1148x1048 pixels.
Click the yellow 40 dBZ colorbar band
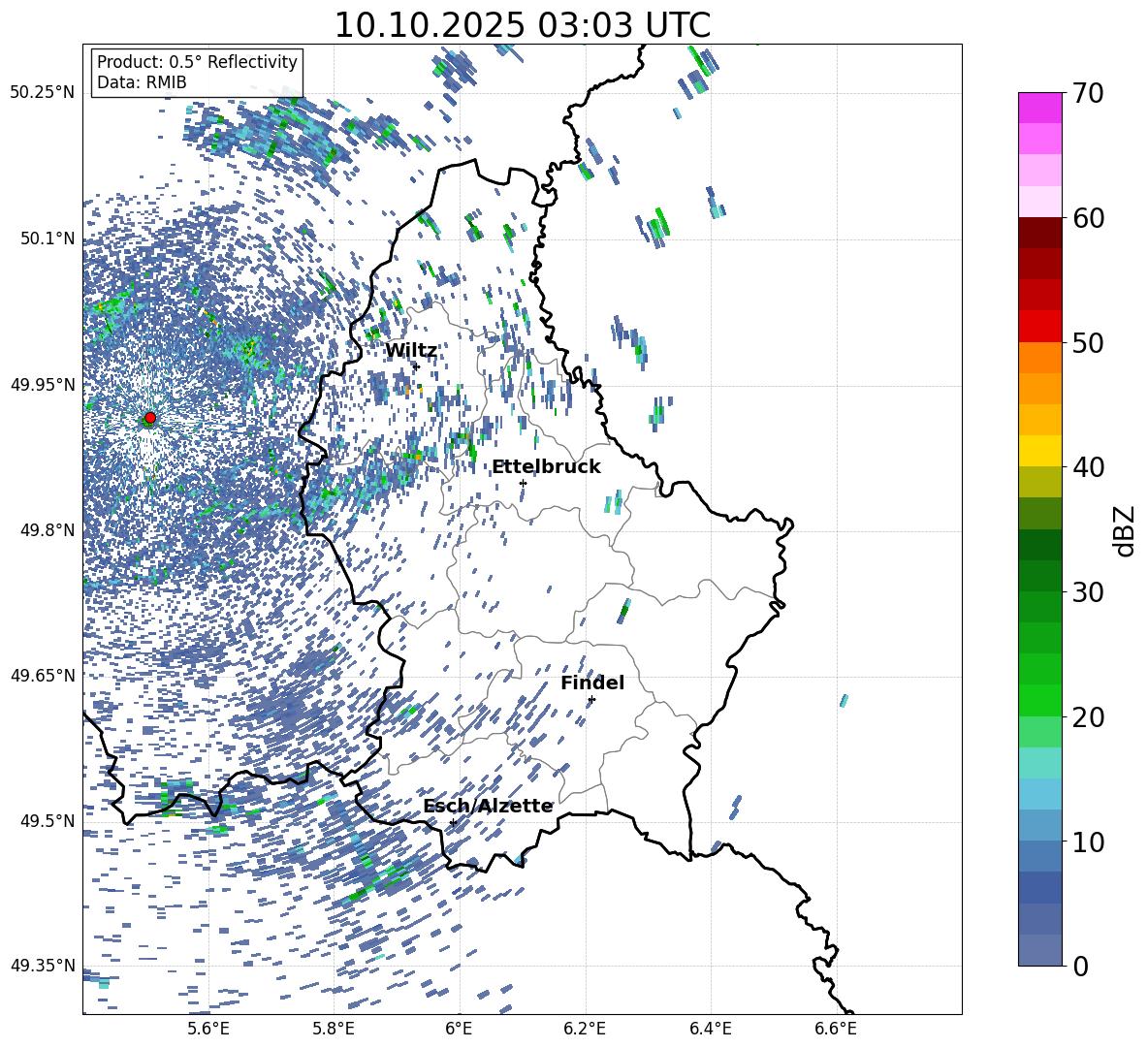pyautogui.click(x=1039, y=451)
